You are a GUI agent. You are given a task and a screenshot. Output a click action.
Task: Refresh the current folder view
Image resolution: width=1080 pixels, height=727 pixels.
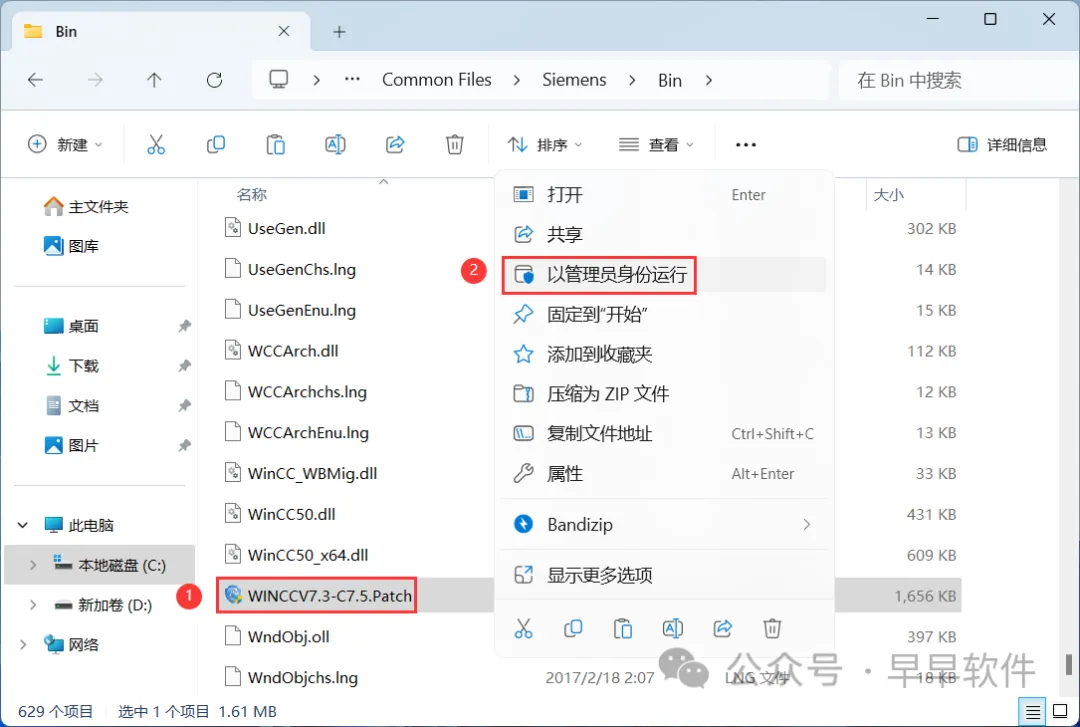click(214, 80)
